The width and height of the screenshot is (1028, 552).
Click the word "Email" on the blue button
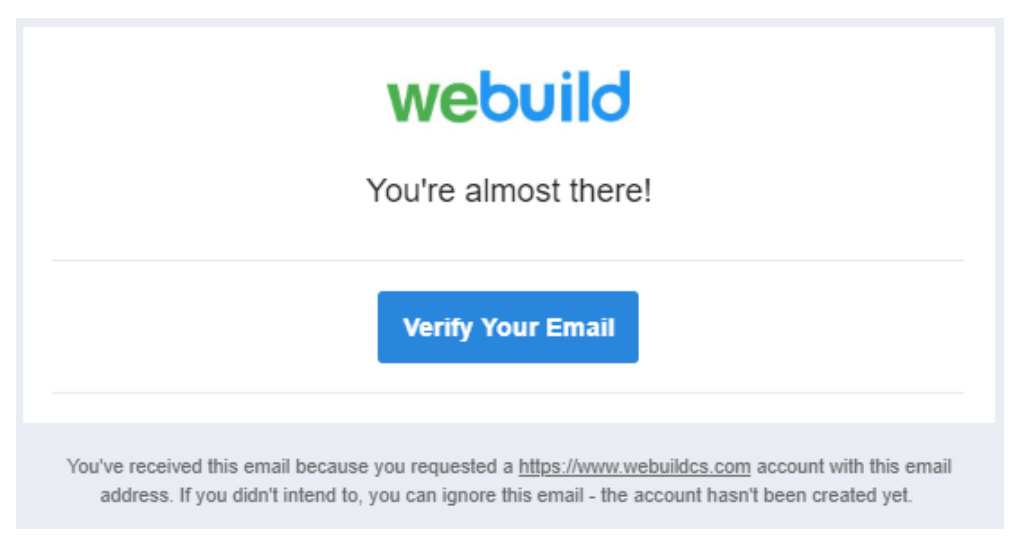coord(580,327)
